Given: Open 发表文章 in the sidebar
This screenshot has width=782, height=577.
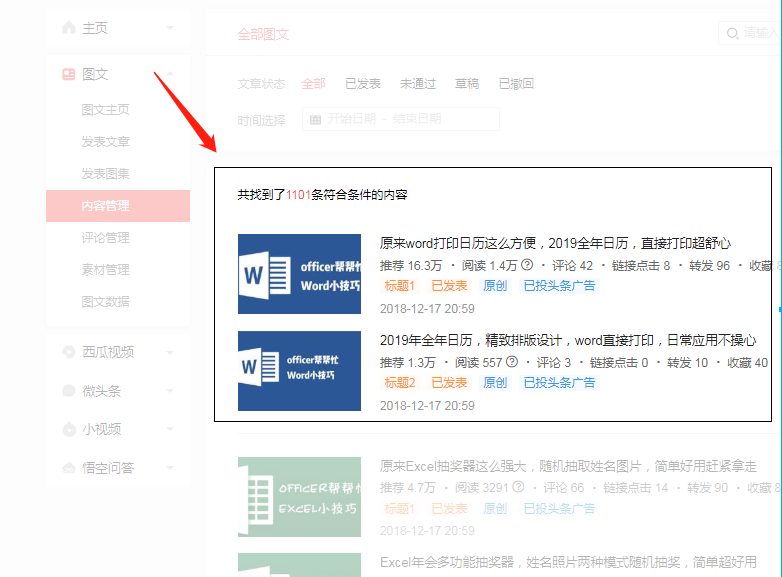Looking at the screenshot, I should coord(105,142).
